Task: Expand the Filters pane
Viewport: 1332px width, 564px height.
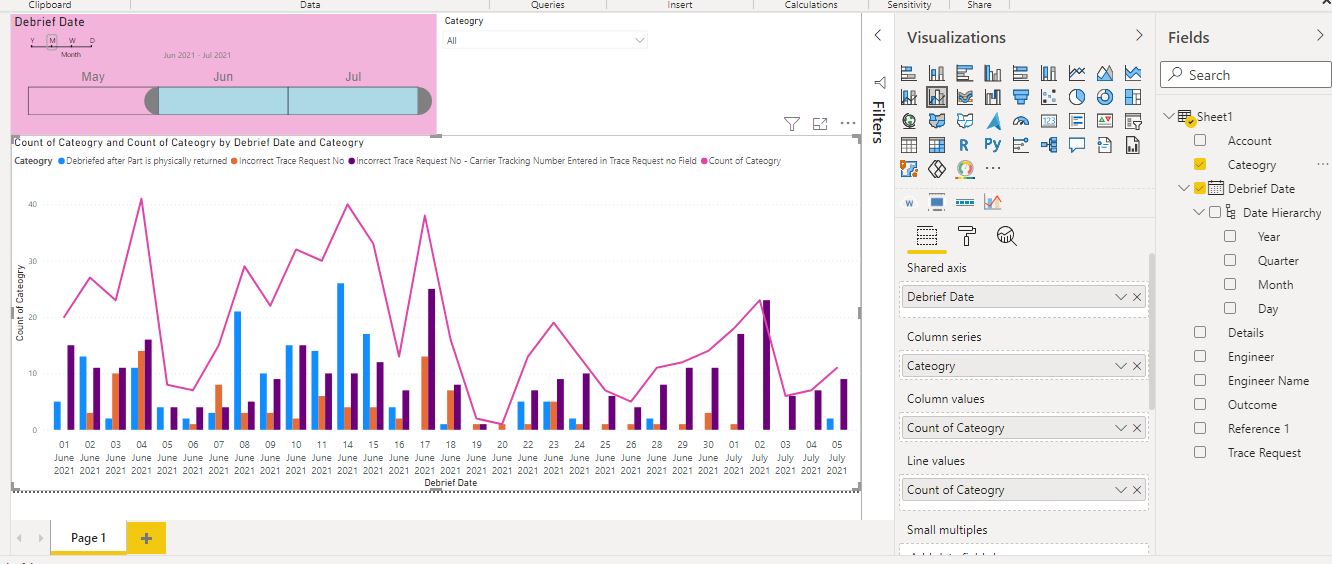Action: pyautogui.click(x=878, y=35)
